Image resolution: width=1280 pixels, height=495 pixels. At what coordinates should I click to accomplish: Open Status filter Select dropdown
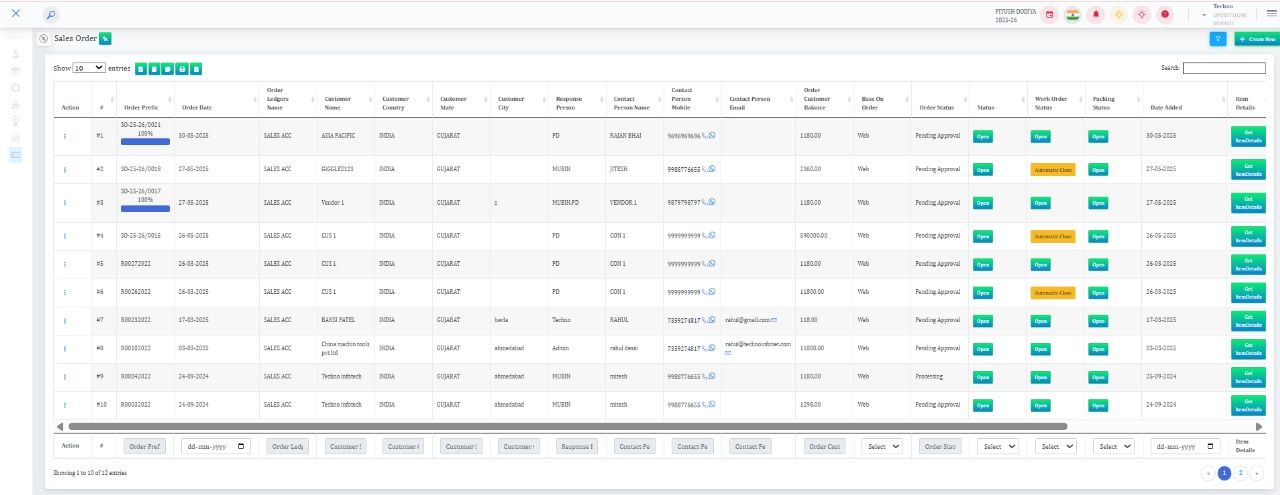[998, 446]
